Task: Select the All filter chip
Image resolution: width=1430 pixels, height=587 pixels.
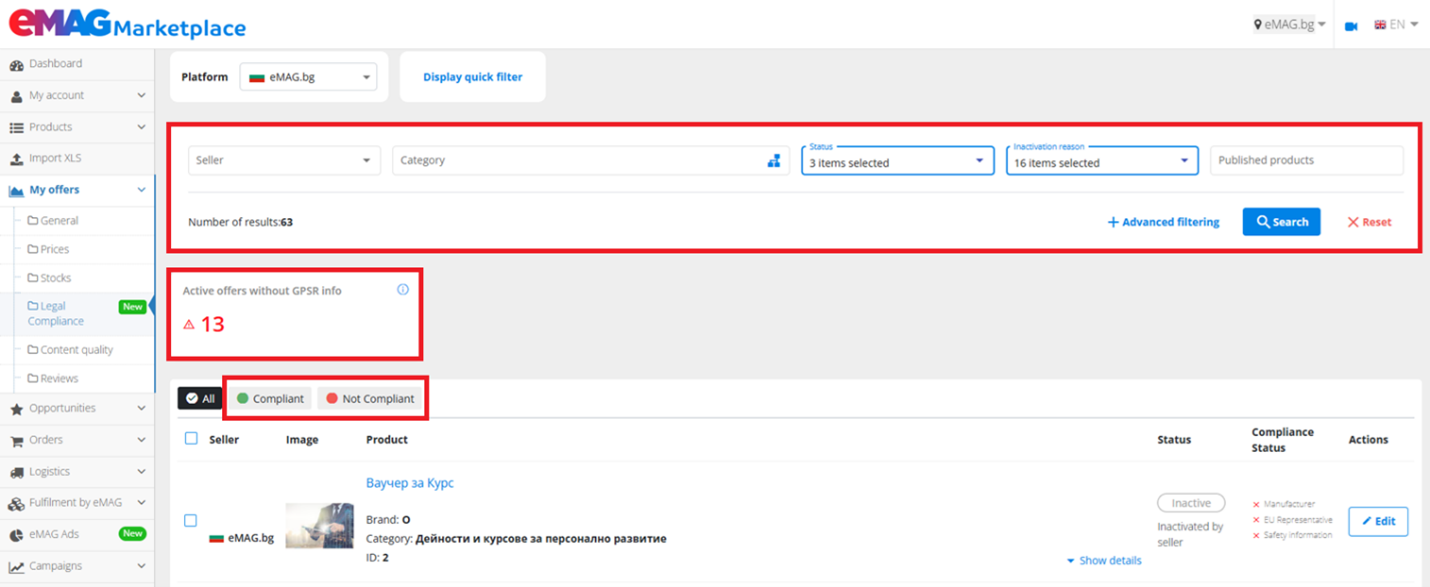Action: click(x=200, y=398)
